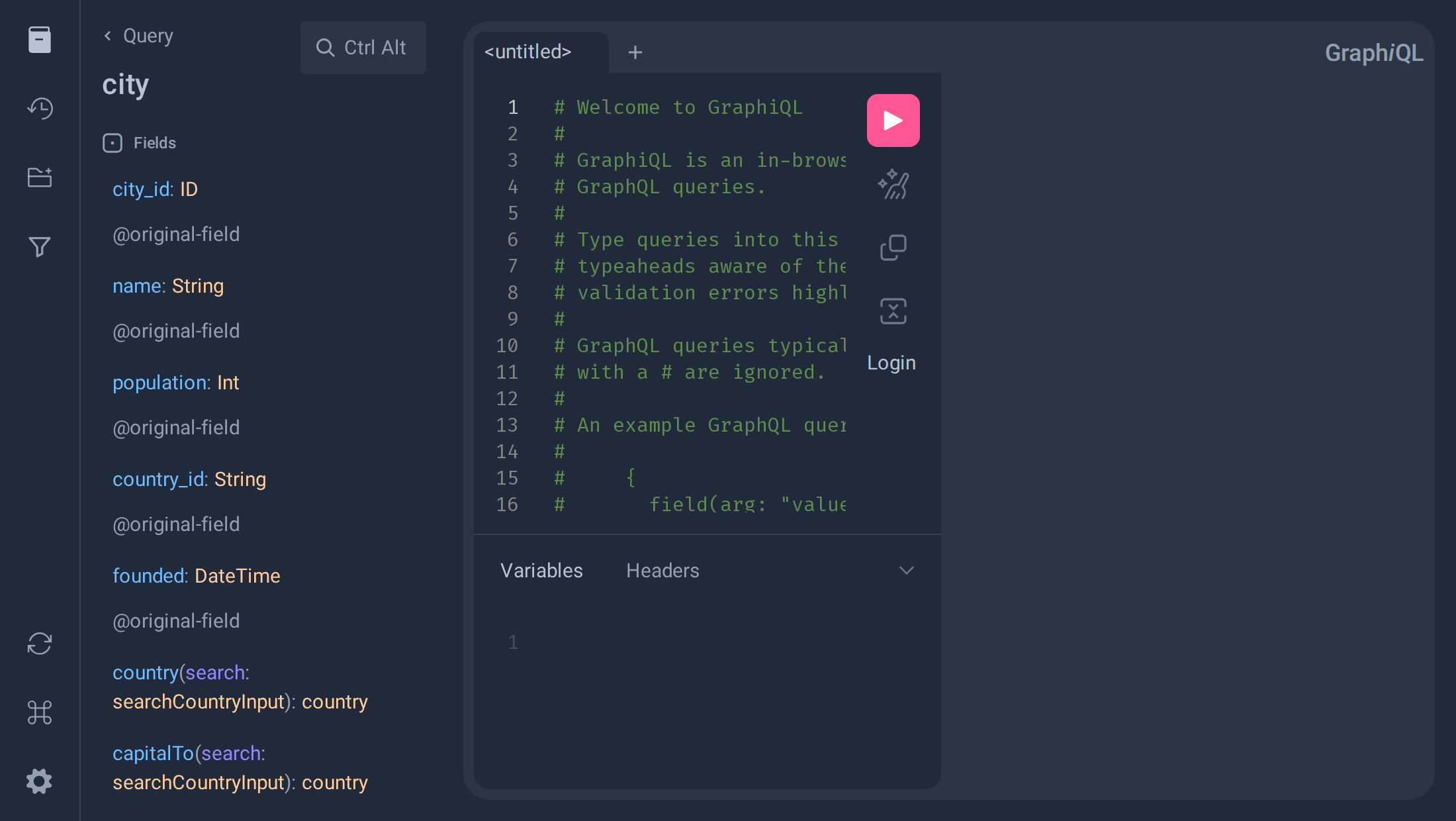The height and width of the screenshot is (821, 1456).
Task: Click the GraphiQL logo text
Action: coord(1374,53)
